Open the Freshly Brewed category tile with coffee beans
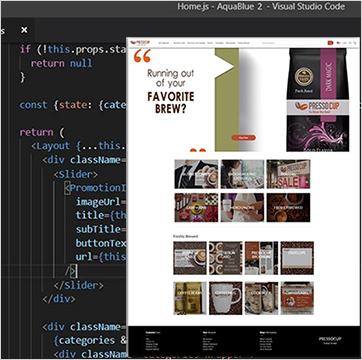362x360 pixels. pyautogui.click(x=288, y=207)
